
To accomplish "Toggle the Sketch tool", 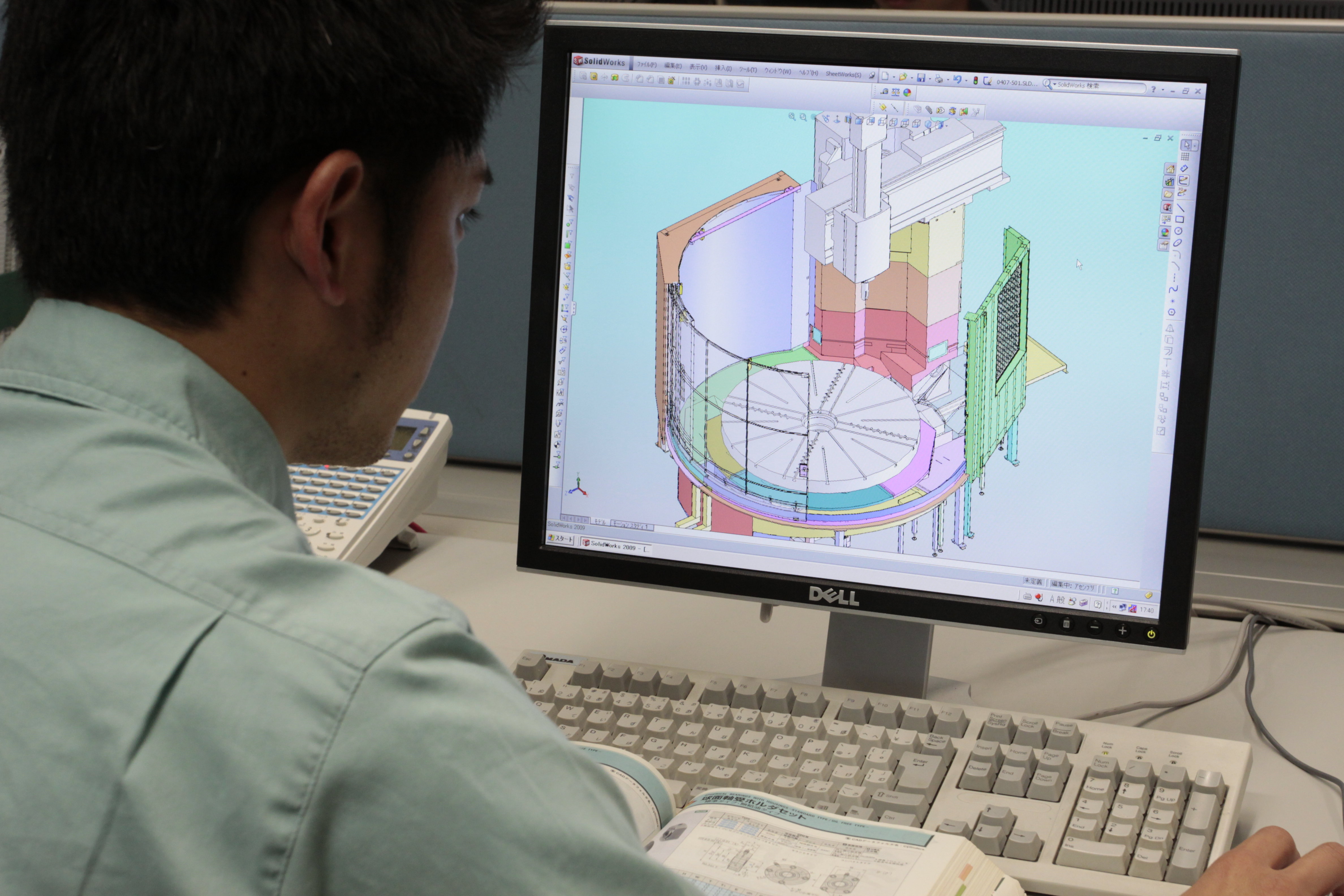I will click(x=1183, y=180).
